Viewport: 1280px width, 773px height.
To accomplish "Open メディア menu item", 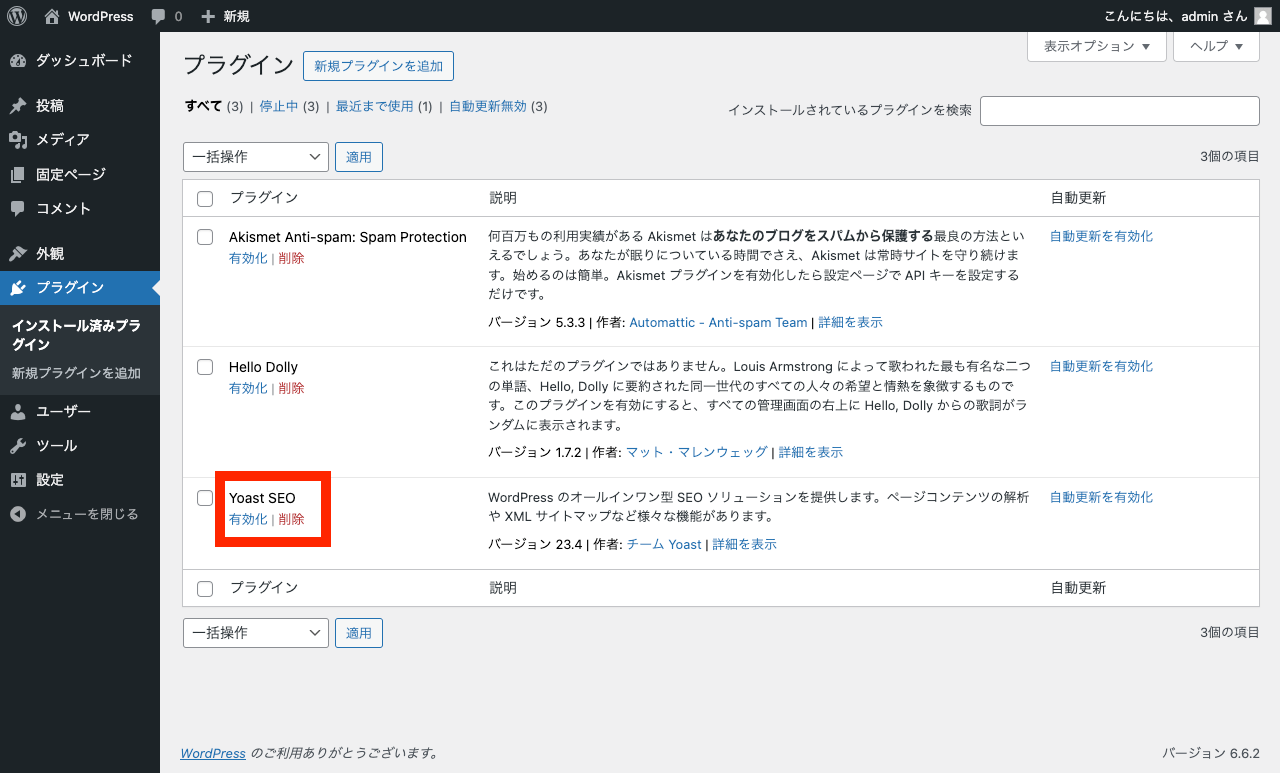I will [63, 140].
